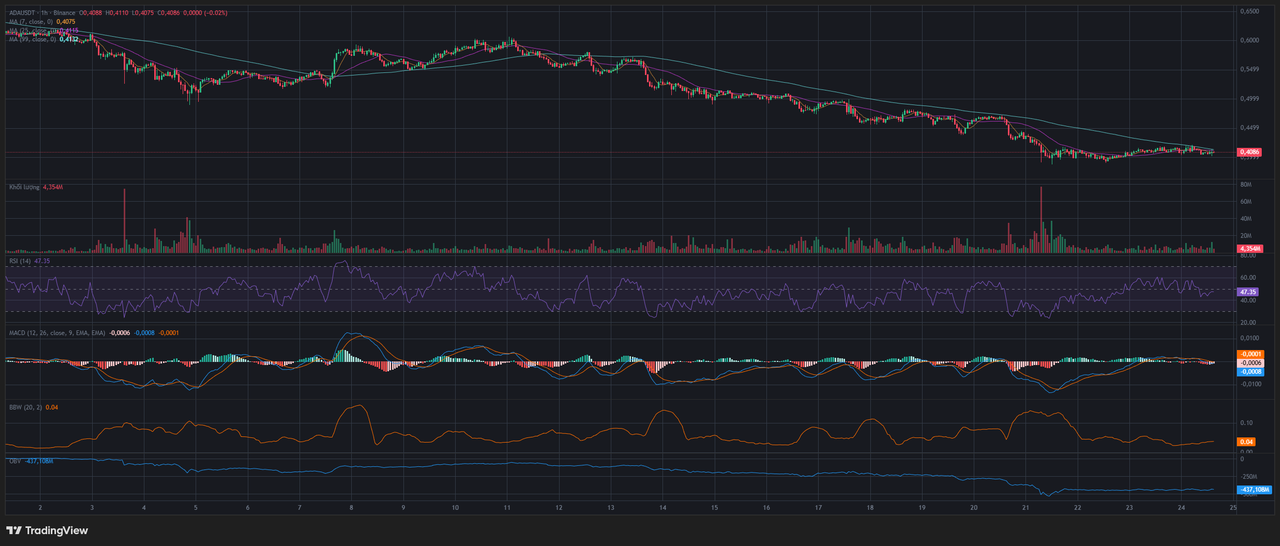Click the ADAUSDT symbol title in legend
Viewport: 1280px width, 546px height.
point(42,12)
